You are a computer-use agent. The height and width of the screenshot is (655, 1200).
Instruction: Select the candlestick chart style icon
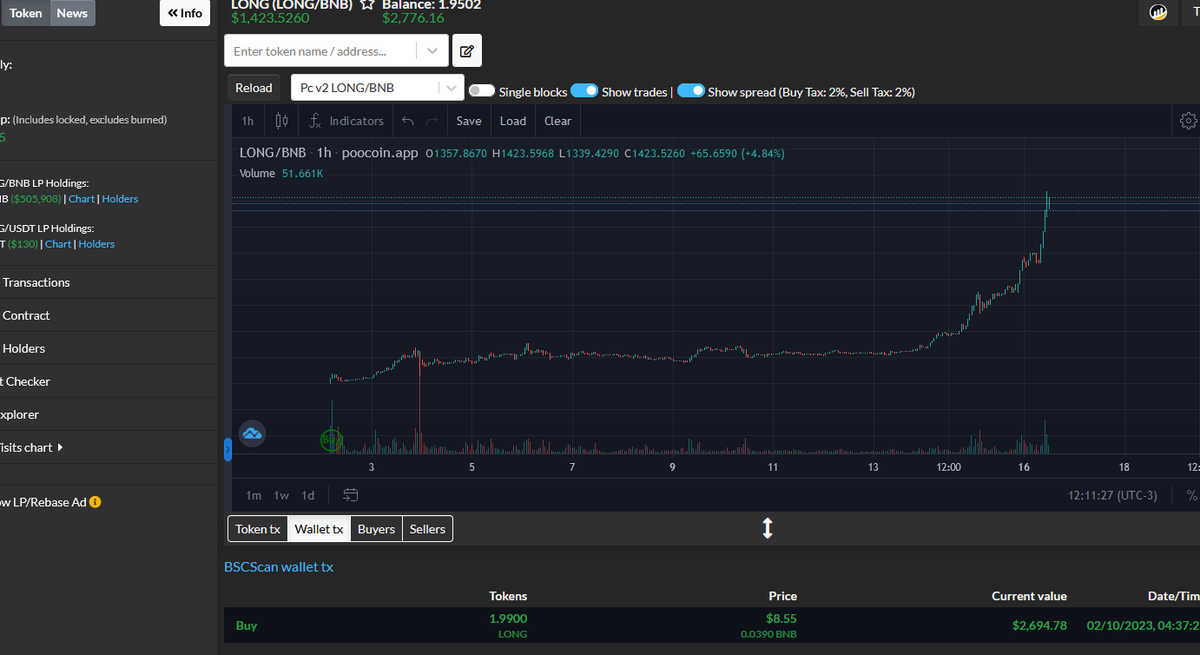281,120
